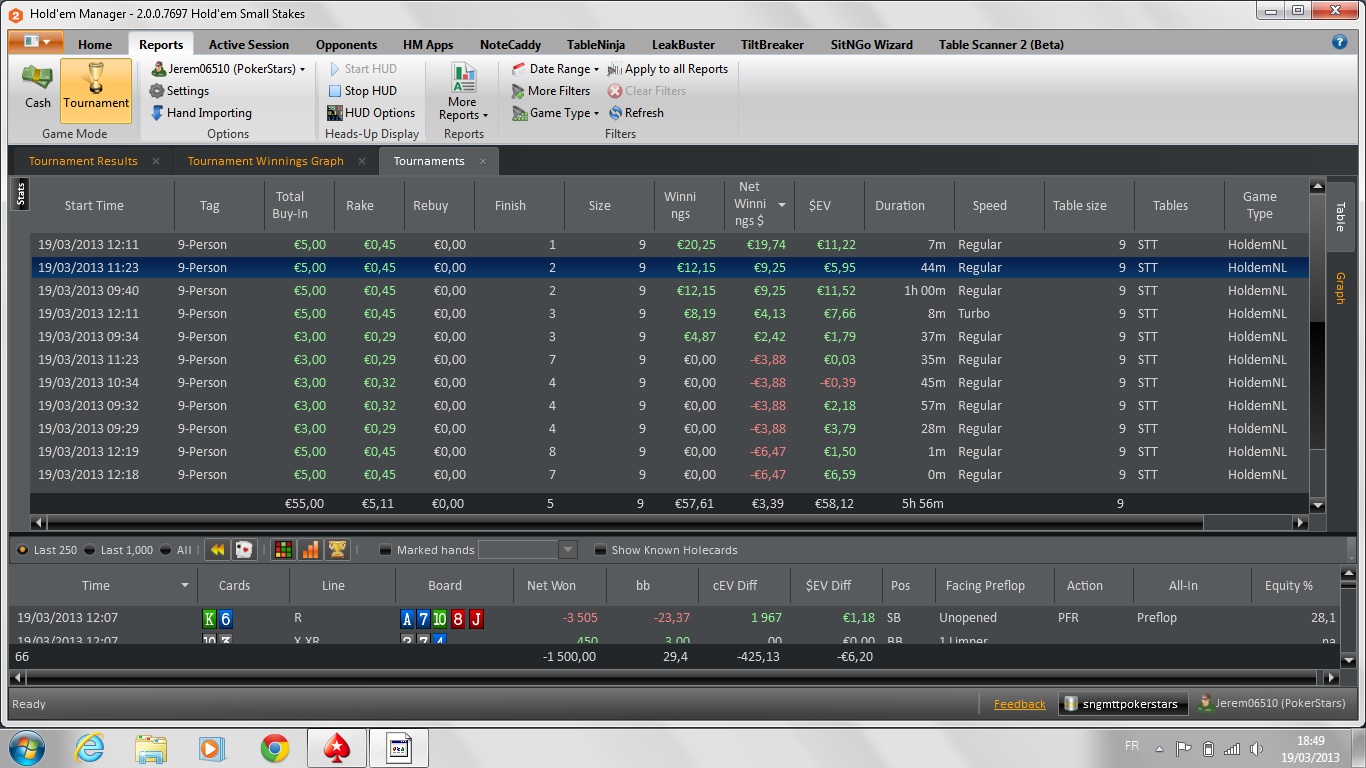This screenshot has width=1366, height=768.
Task: Select the Turbo speed tournament row
Action: (x=670, y=314)
